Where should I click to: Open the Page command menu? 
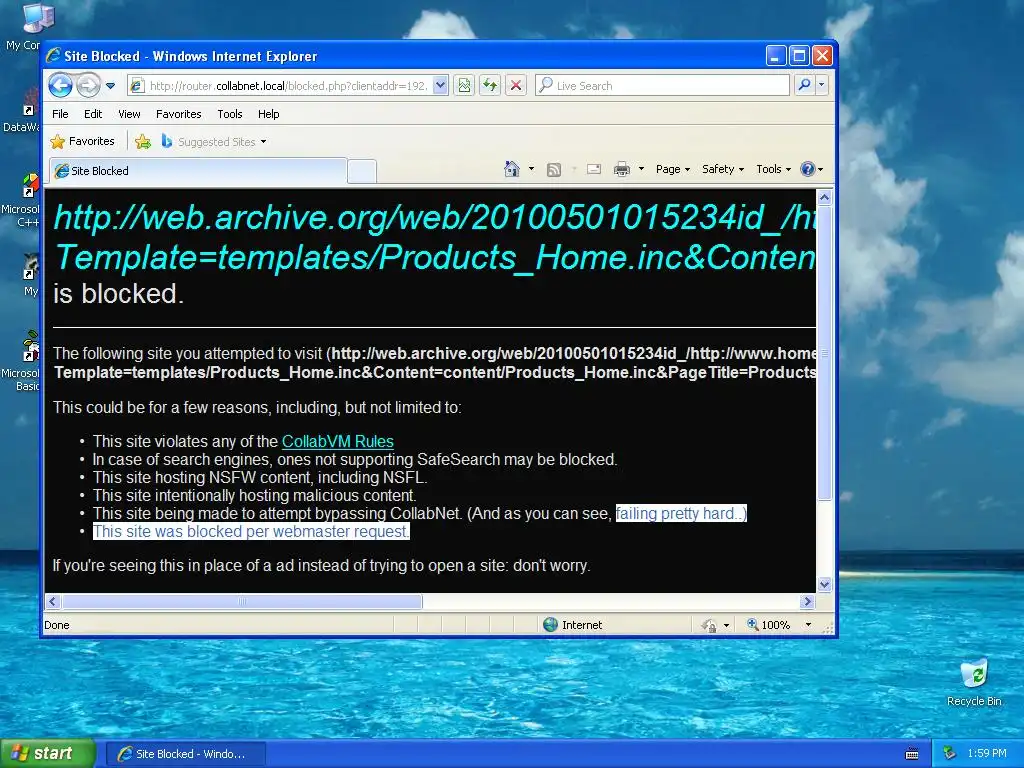click(673, 169)
